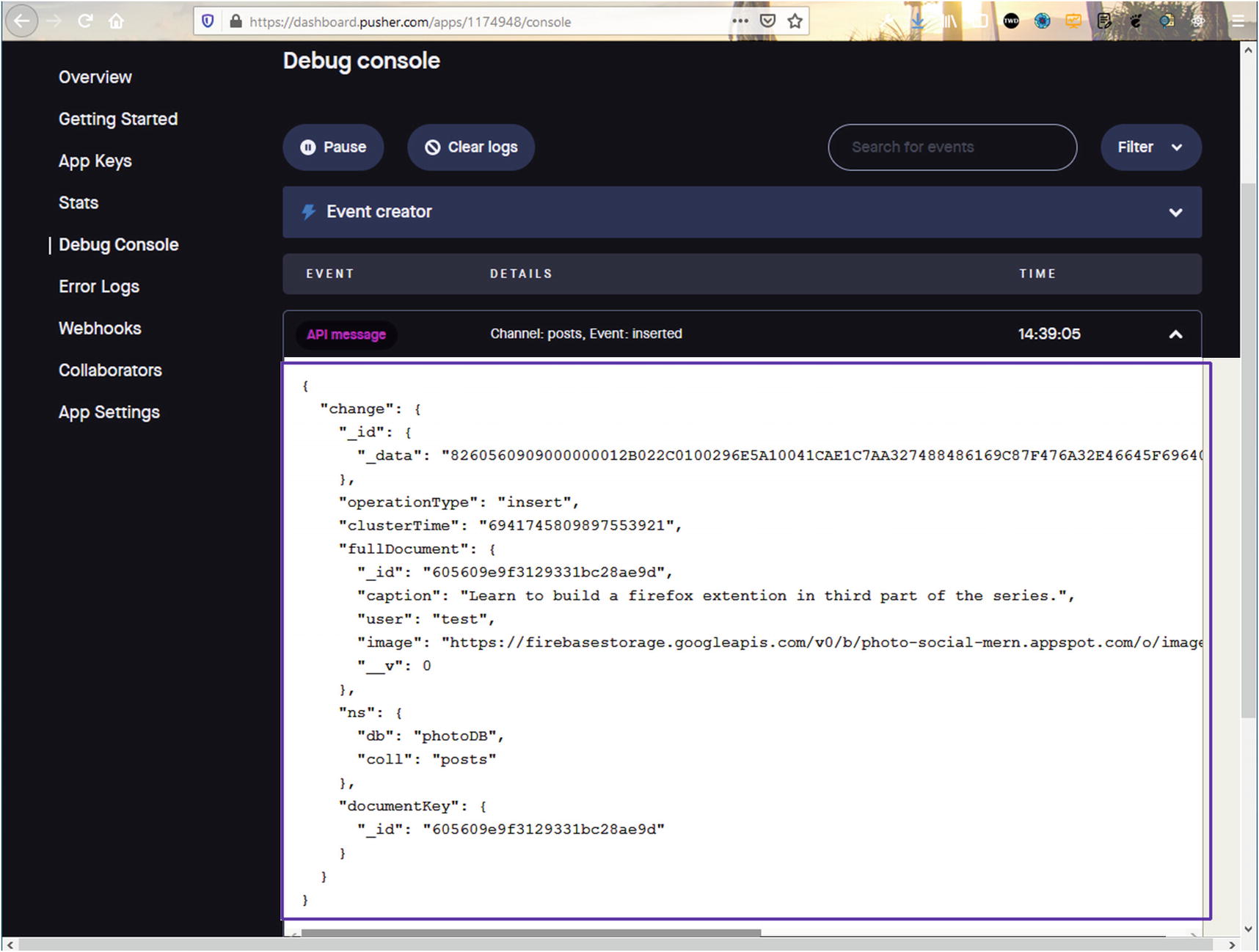Viewport: 1259px width, 952px height.
Task: Focus the Search for events field
Action: tap(952, 147)
